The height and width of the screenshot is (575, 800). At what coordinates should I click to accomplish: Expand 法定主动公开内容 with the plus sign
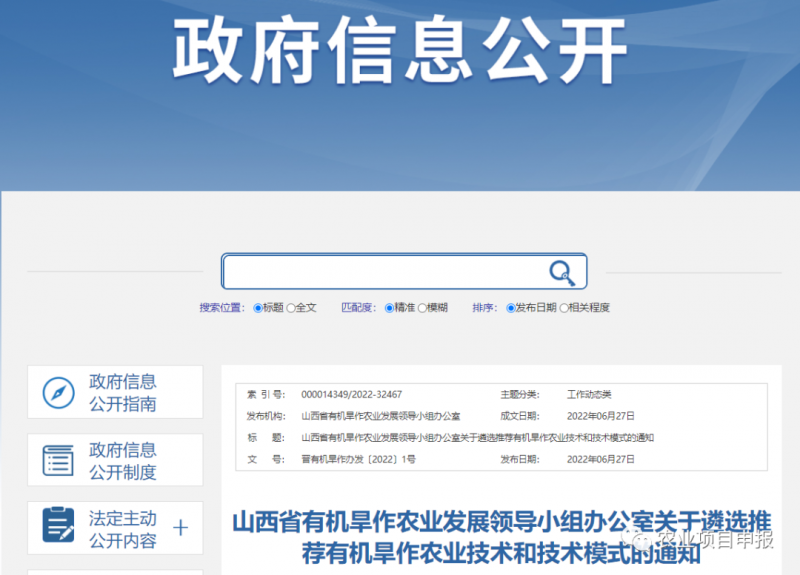(181, 528)
